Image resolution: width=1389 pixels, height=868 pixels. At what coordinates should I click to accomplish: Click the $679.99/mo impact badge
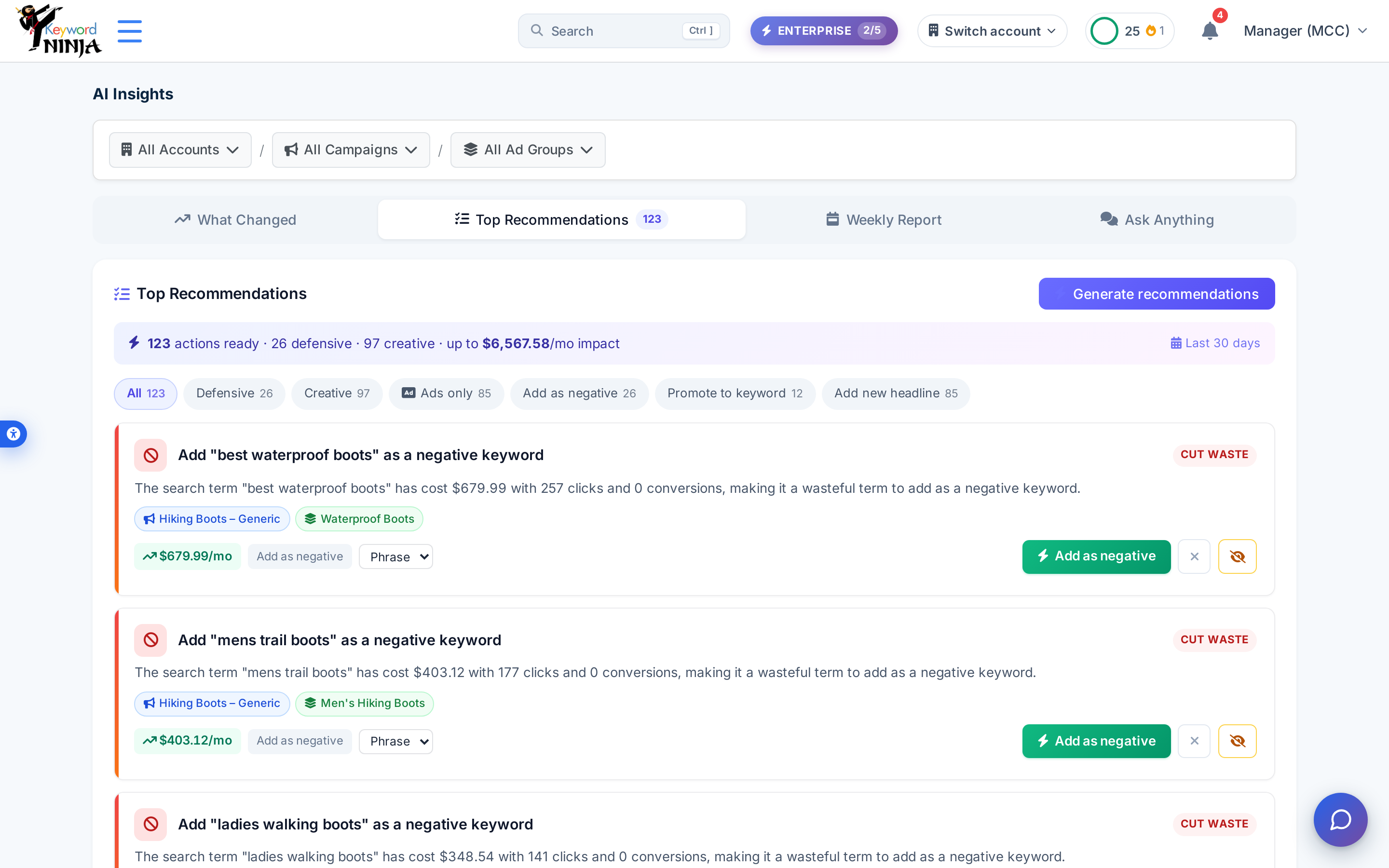coord(188,556)
